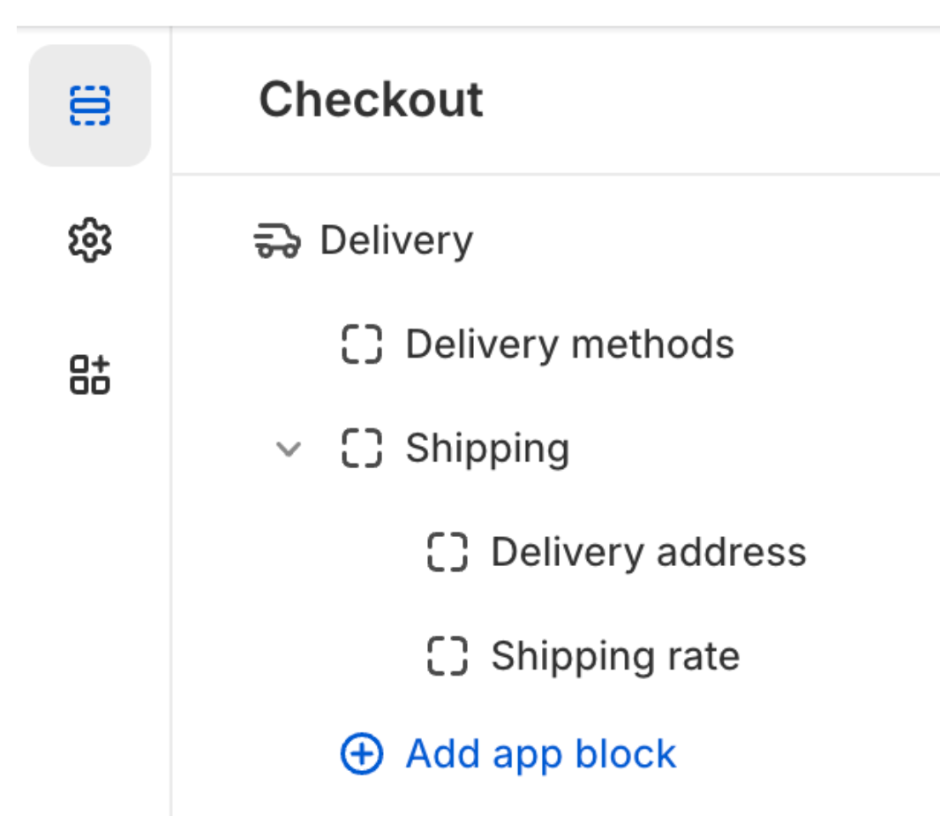Open the settings gear icon
Image resolution: width=940 pixels, height=816 pixels.
point(90,241)
